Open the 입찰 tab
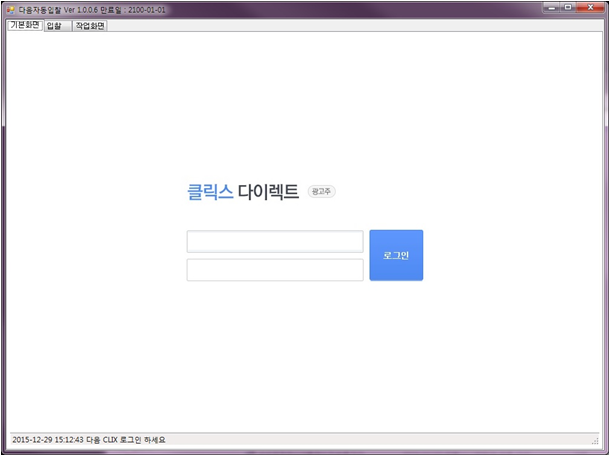This screenshot has width=610, height=456. pos(58,26)
